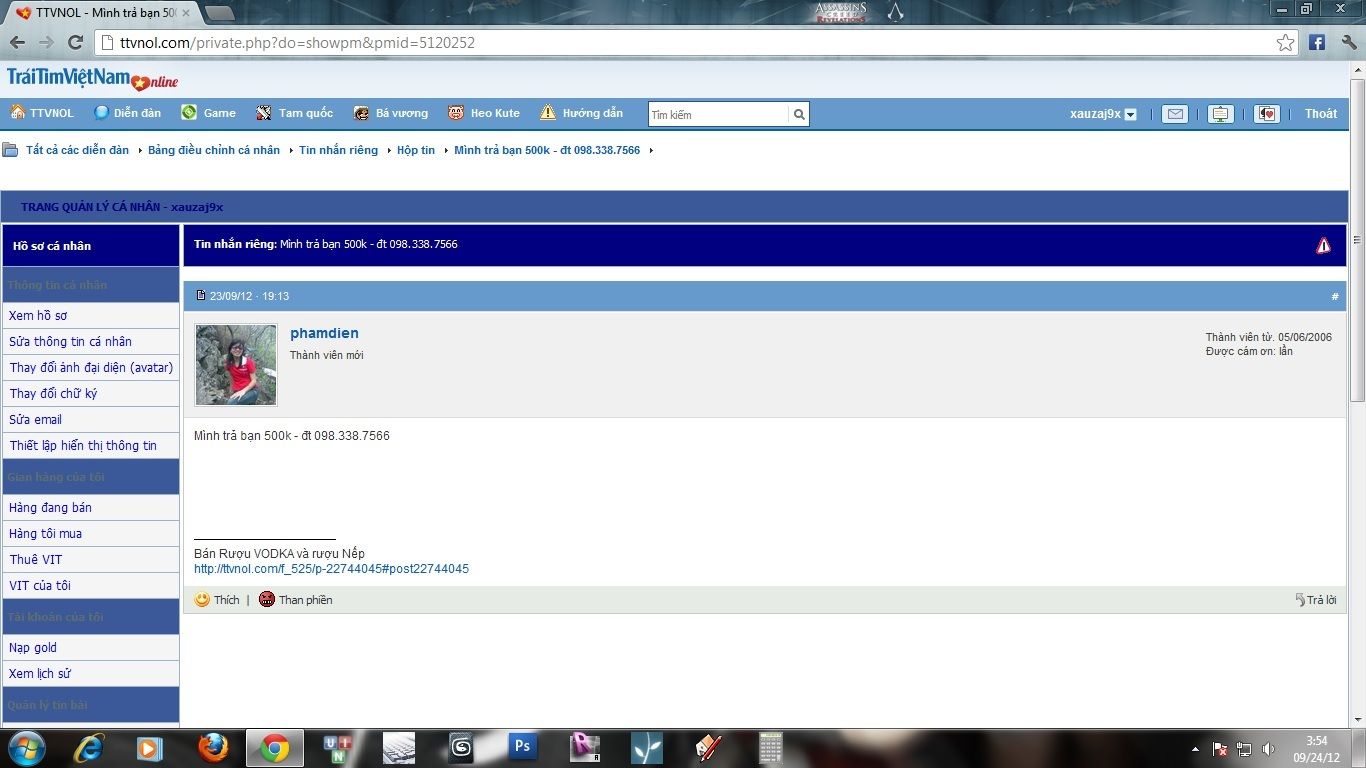Click Trả lời to reply
1366x768 pixels.
point(1316,600)
